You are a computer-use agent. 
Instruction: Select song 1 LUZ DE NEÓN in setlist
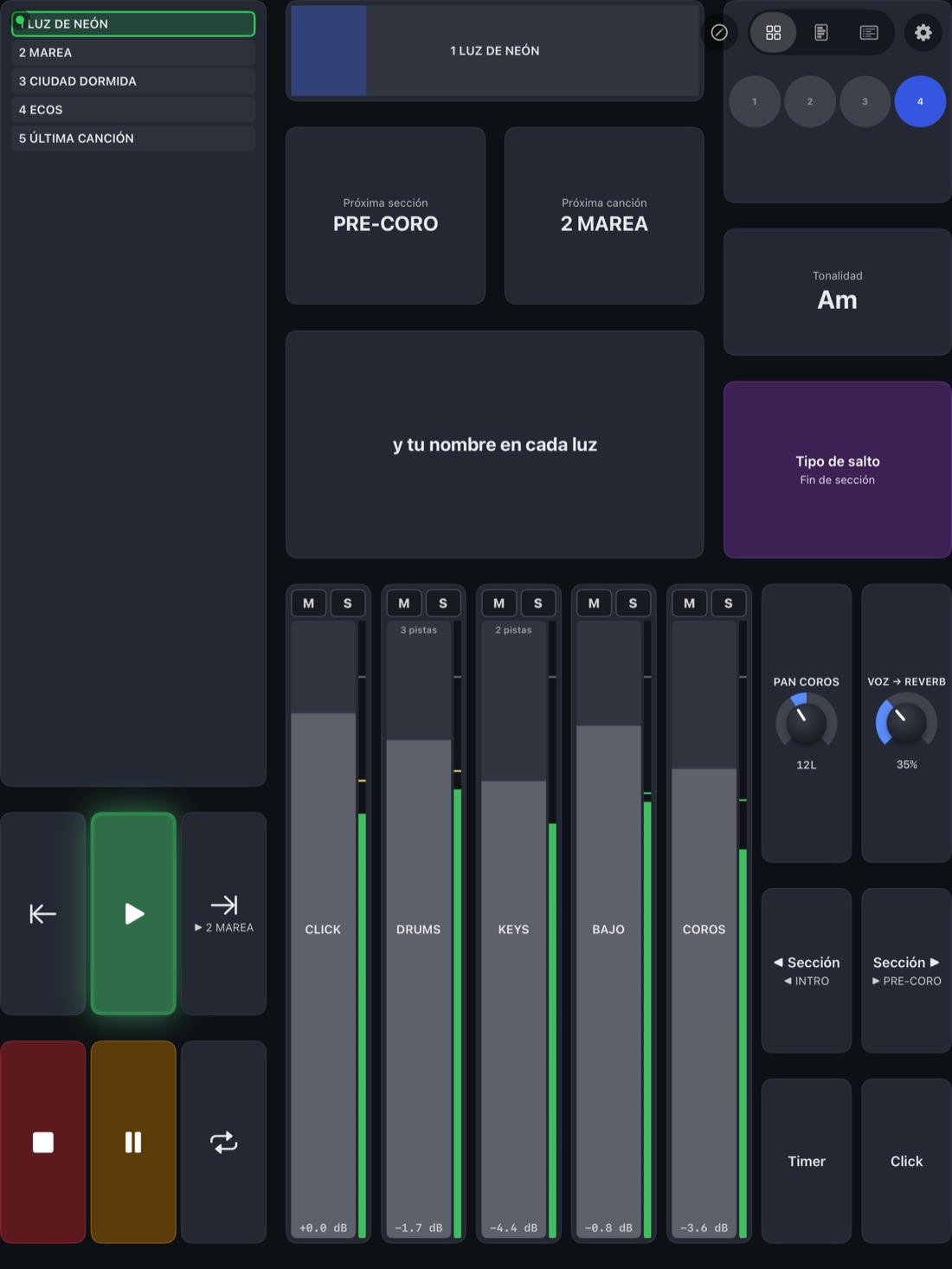tap(133, 23)
